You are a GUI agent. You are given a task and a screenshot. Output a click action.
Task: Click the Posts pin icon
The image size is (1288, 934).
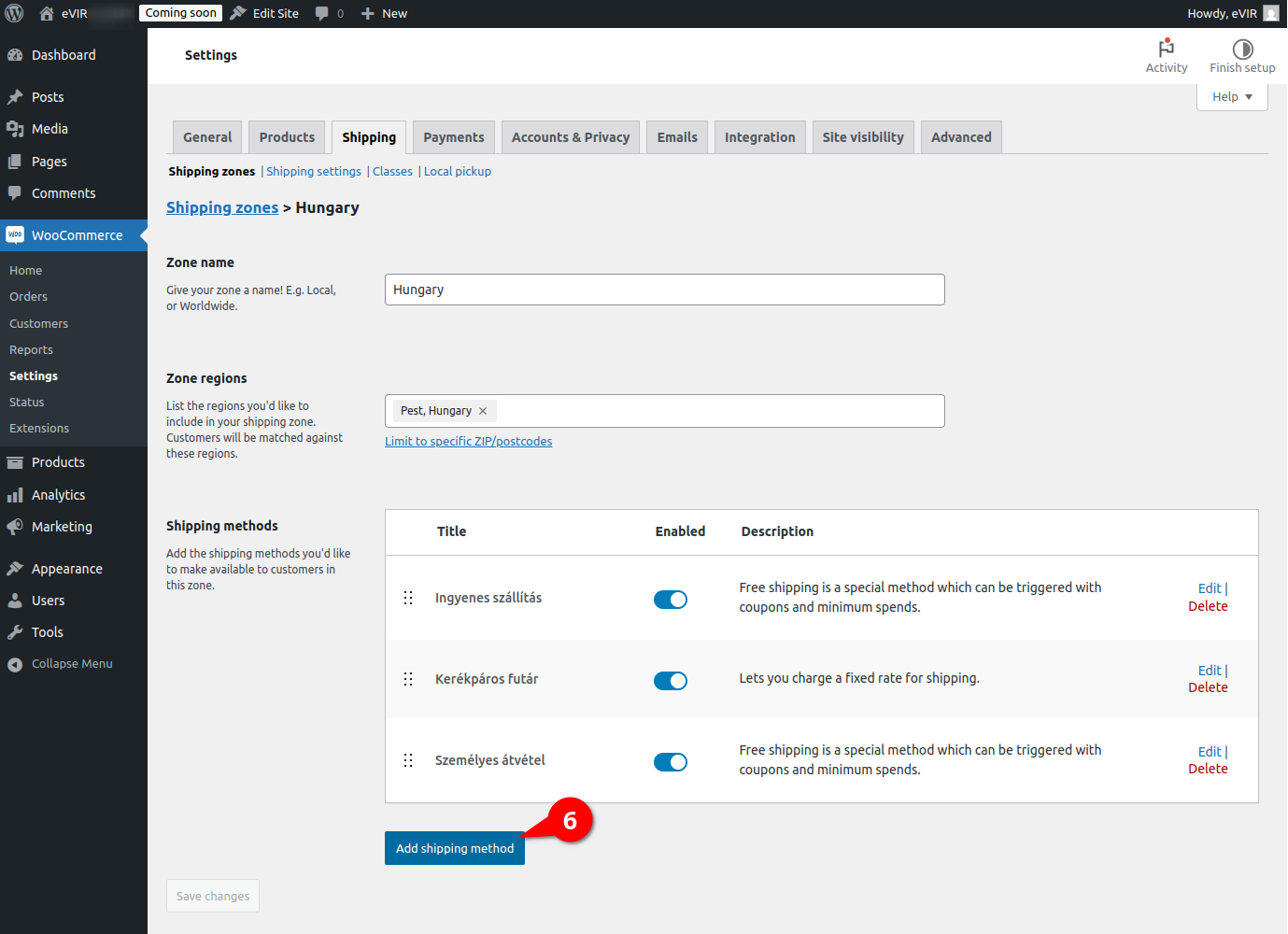click(x=15, y=97)
